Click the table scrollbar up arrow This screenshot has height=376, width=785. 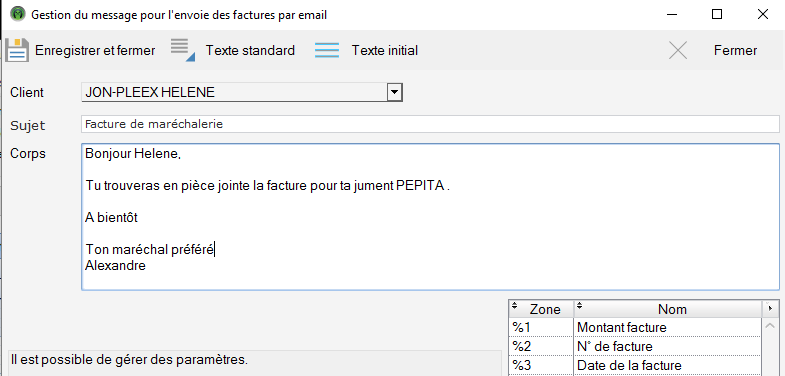coord(770,326)
